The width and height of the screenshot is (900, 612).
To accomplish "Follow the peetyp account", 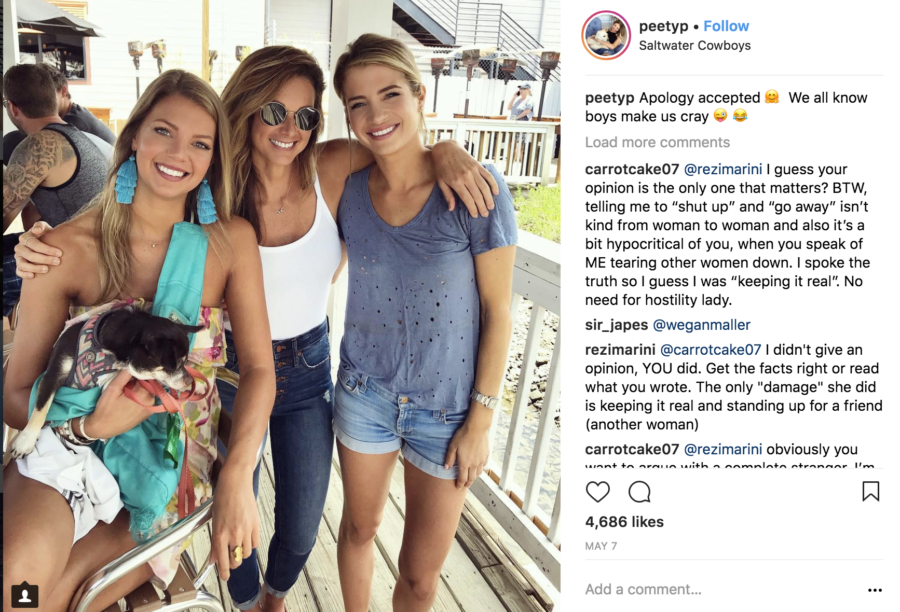I will (x=726, y=26).
